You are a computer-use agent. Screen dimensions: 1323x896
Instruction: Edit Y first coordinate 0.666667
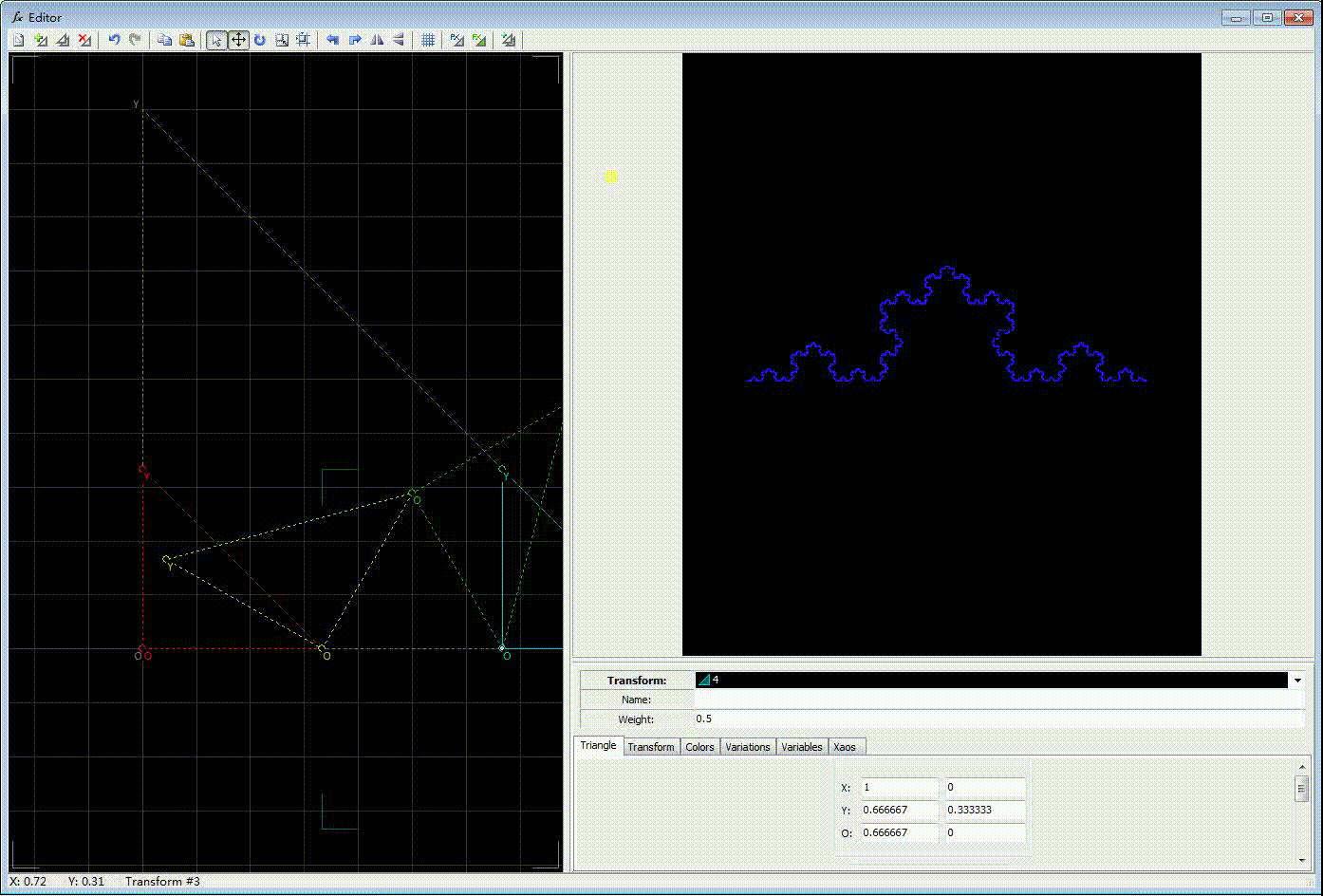click(899, 811)
